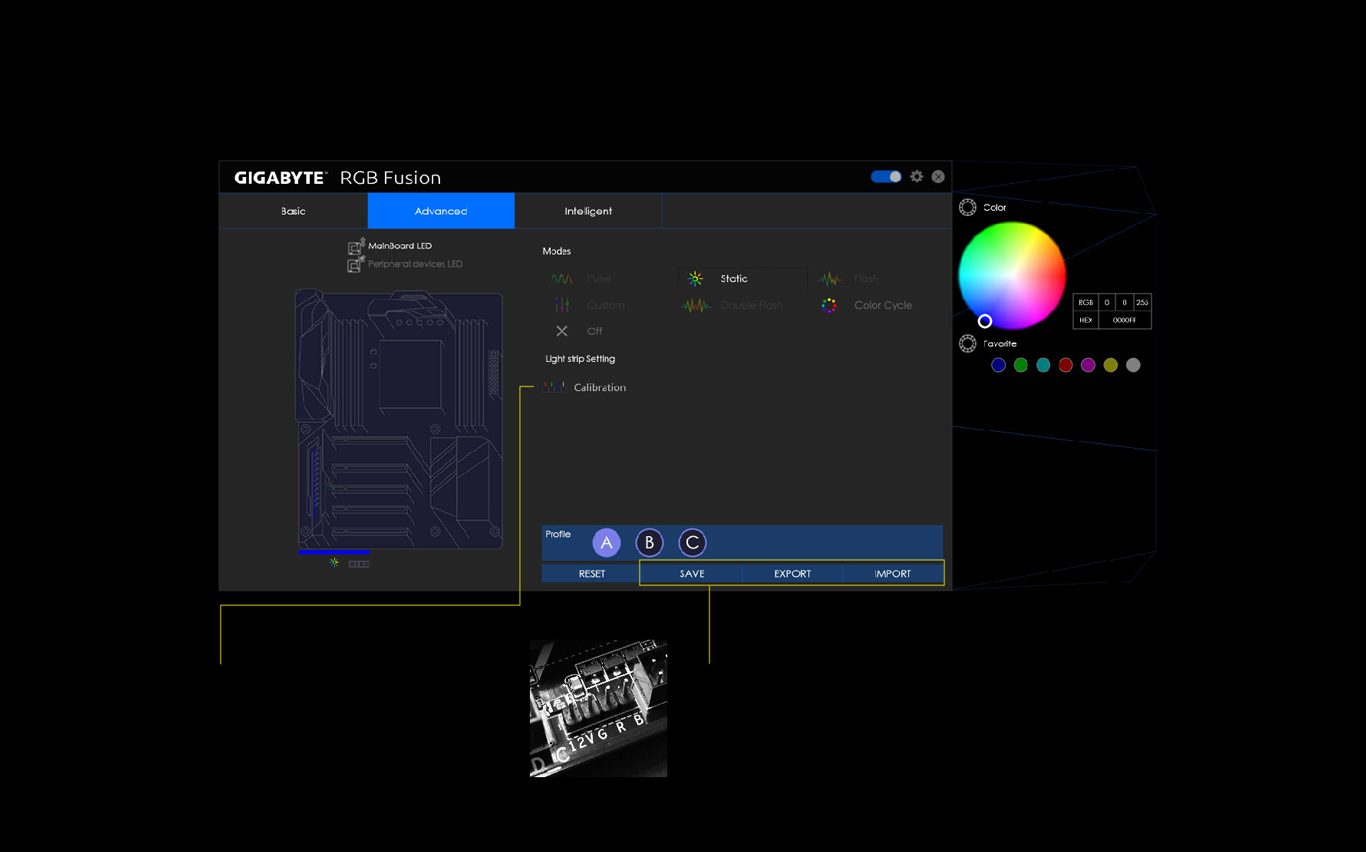
Task: Pick the green favorite color swatch
Action: [x=1020, y=365]
